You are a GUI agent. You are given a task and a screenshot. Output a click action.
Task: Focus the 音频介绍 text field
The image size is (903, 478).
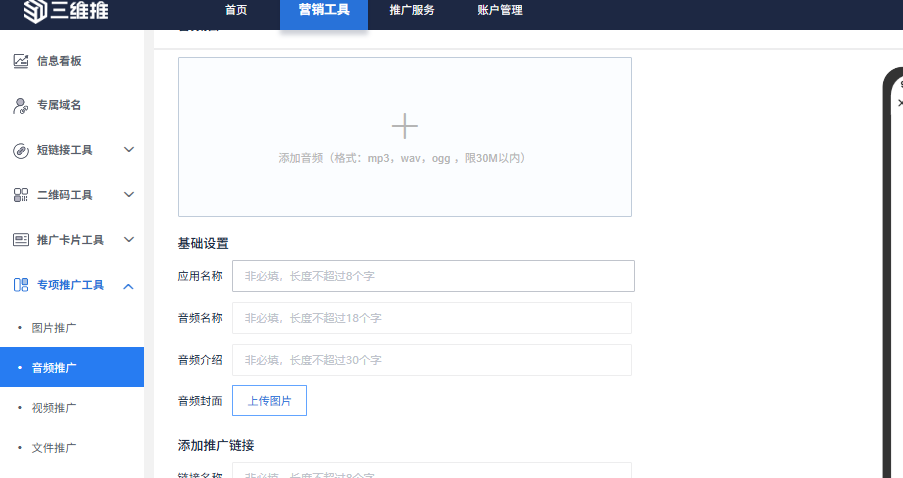click(x=432, y=360)
